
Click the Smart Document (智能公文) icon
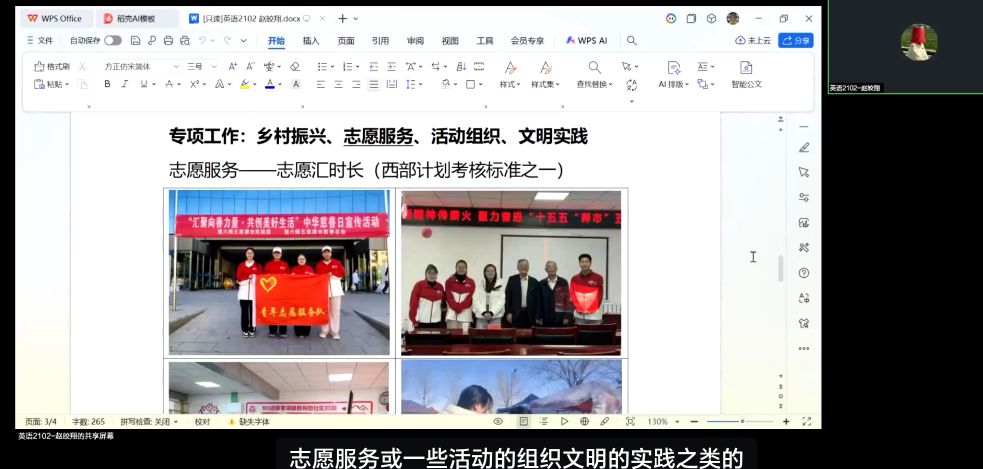(x=746, y=74)
